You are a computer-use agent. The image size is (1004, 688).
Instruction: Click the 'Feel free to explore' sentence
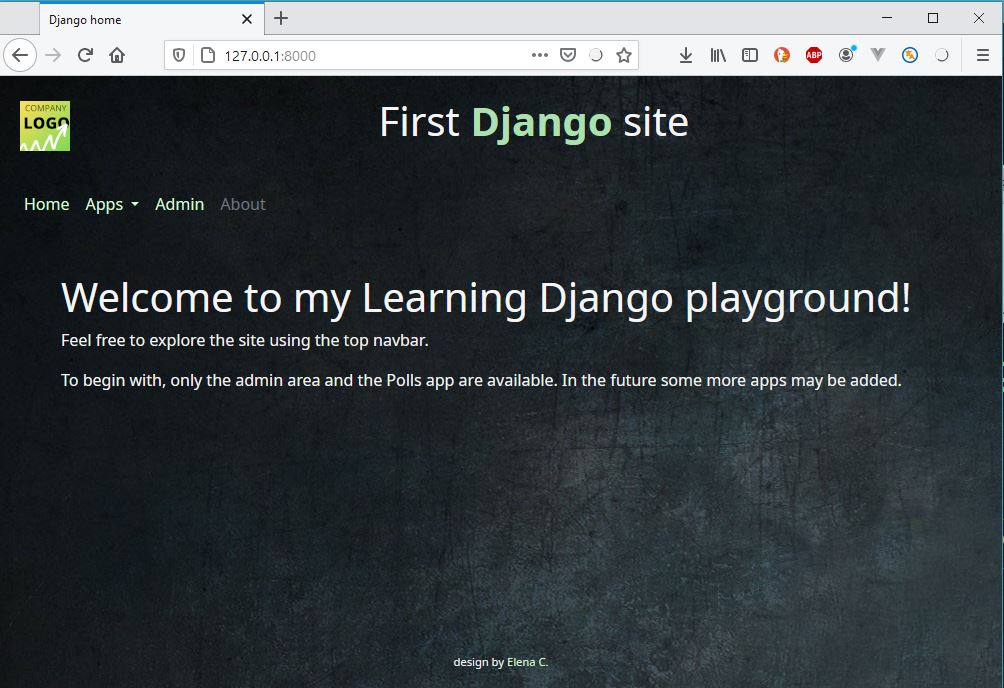(x=245, y=340)
